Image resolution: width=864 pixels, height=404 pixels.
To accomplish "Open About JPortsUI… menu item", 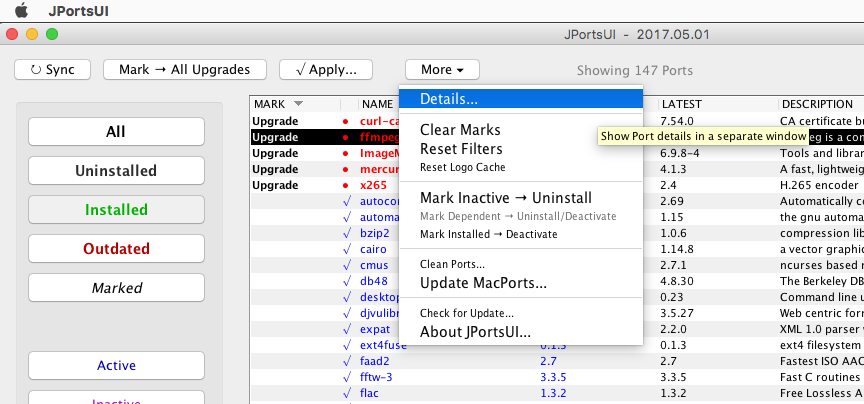I will (x=476, y=332).
